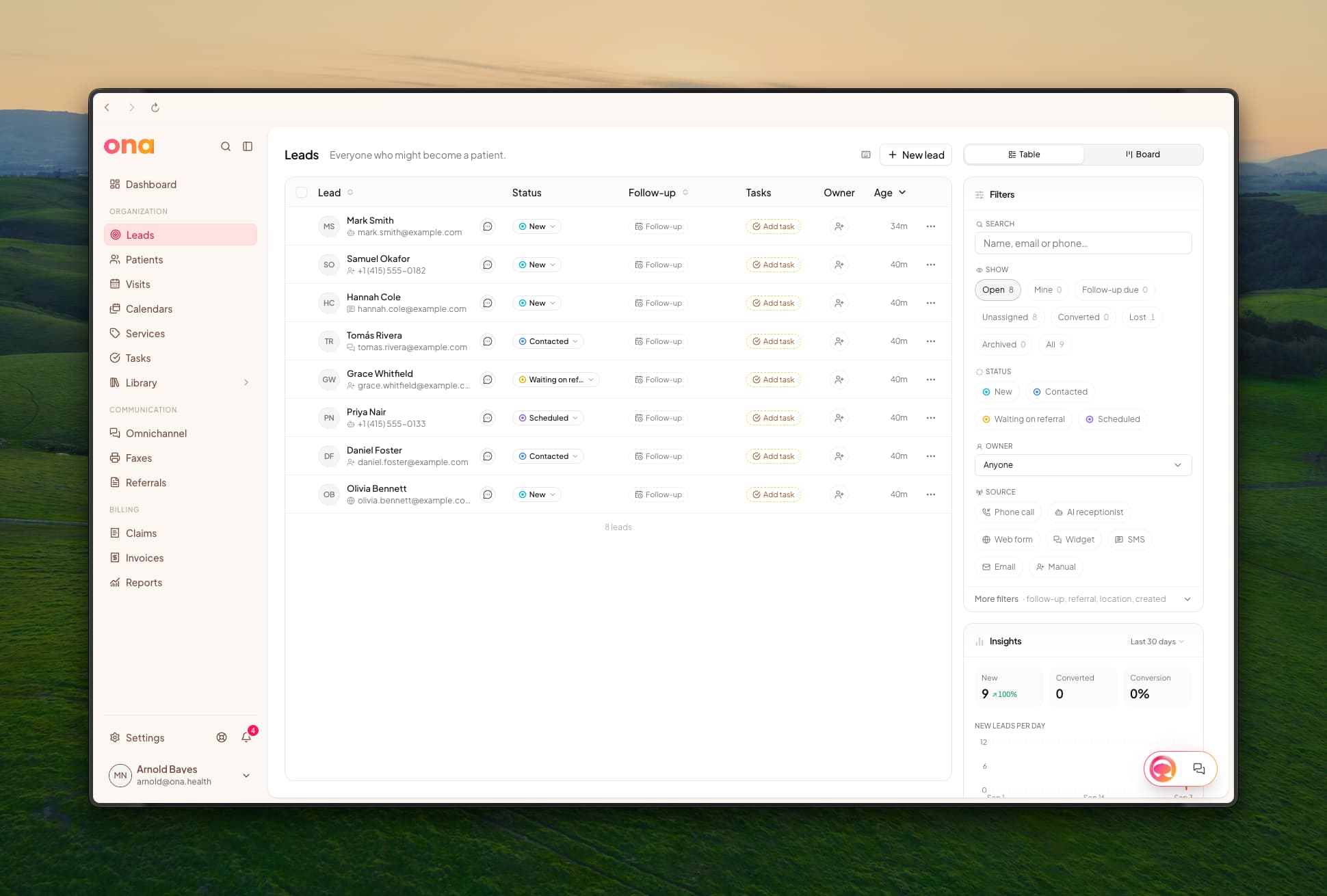Viewport: 1327px width, 896px height.
Task: Launch the Ona assistant orb button
Action: pos(1163,769)
